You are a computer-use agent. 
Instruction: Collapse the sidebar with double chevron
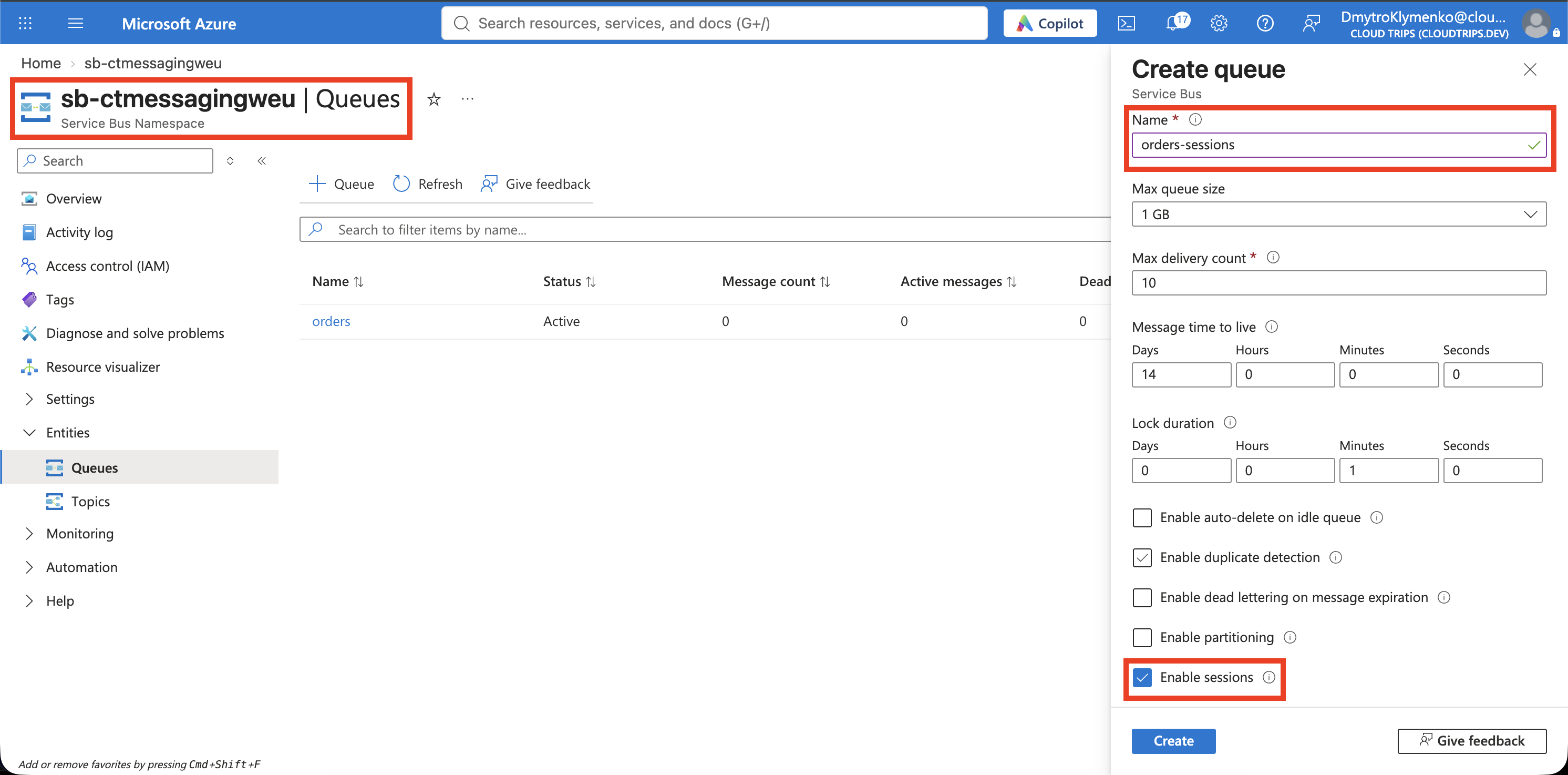click(262, 161)
